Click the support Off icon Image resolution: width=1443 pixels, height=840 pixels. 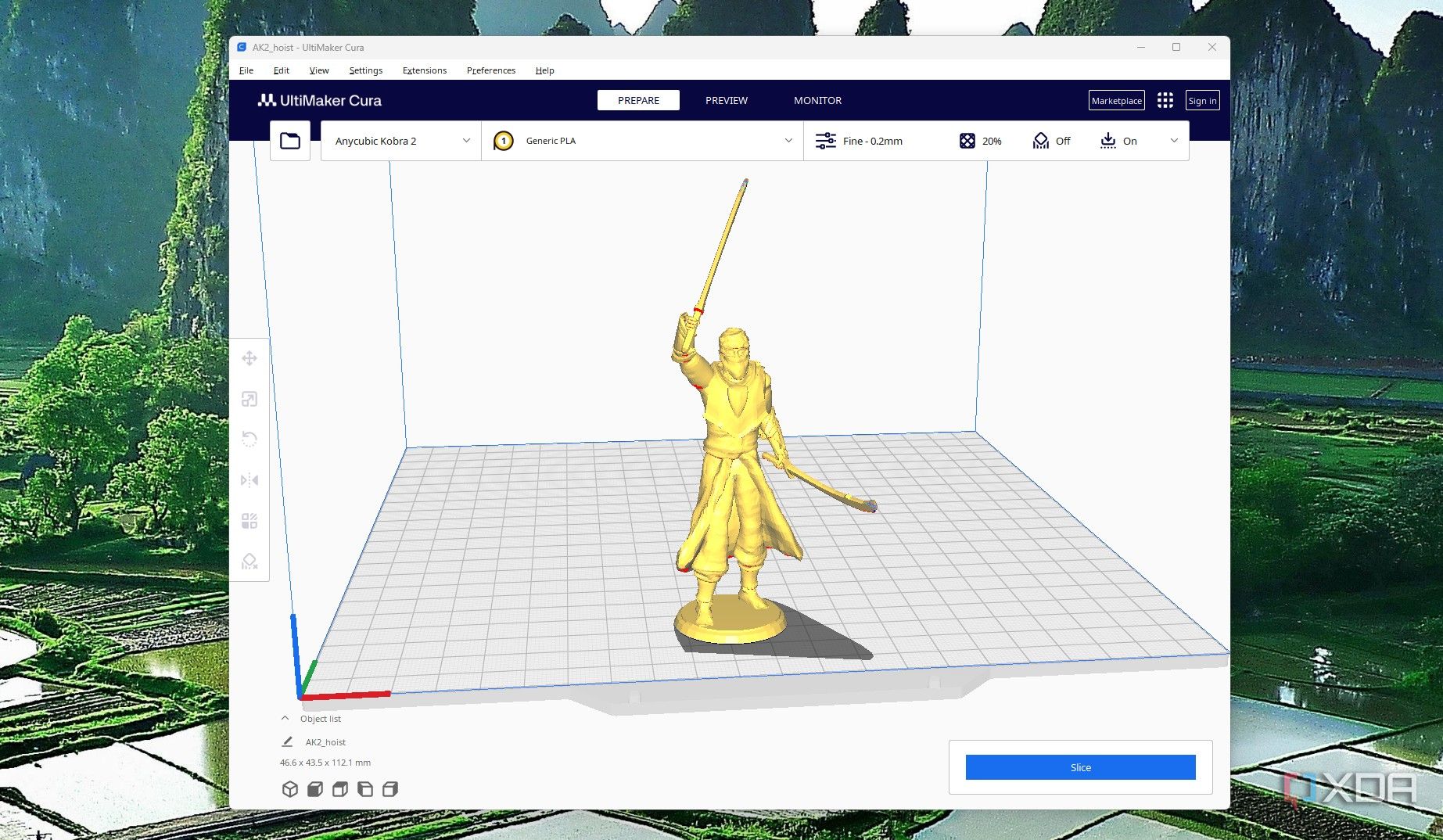click(x=1040, y=141)
